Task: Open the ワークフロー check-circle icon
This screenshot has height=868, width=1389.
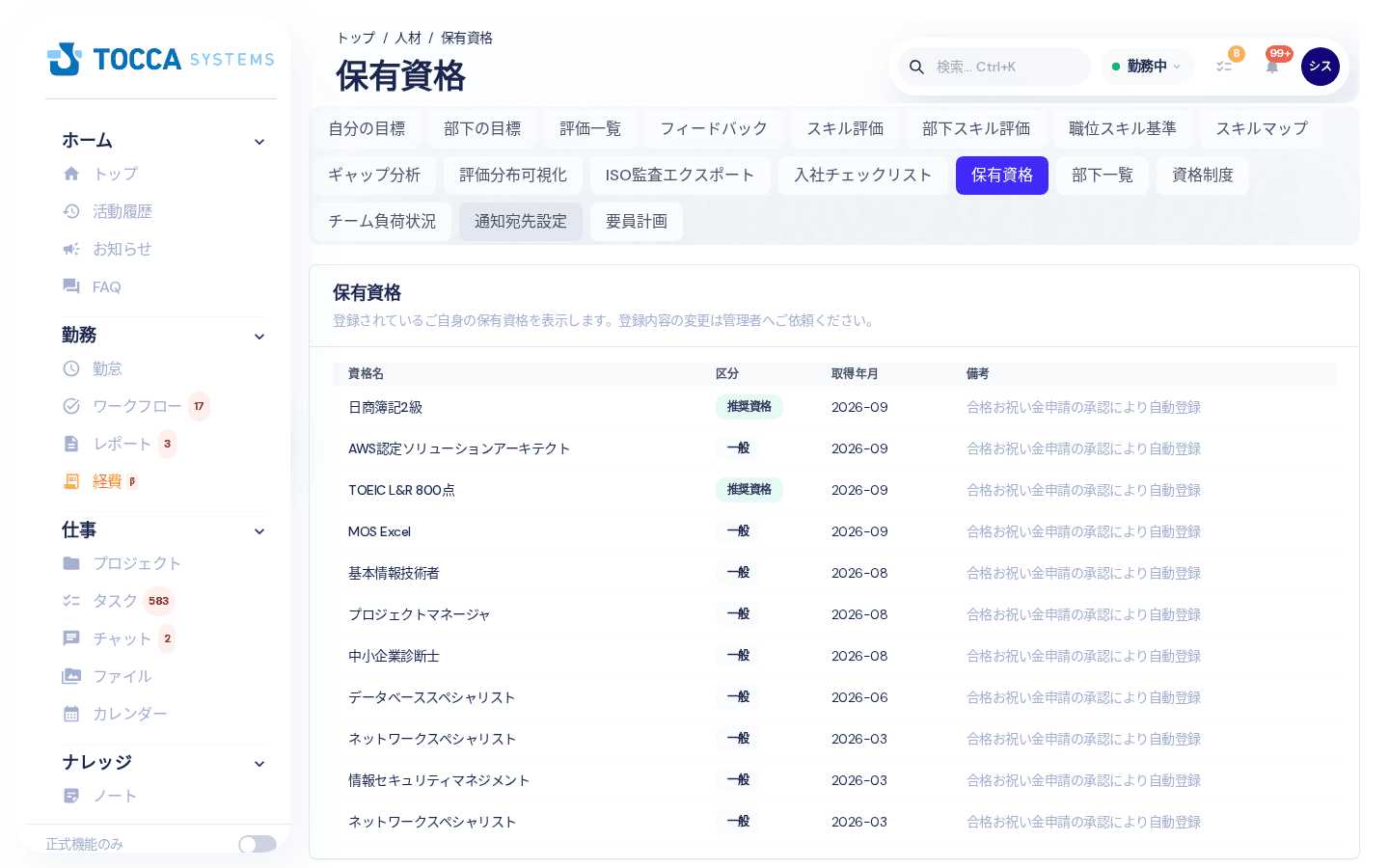Action: pyautogui.click(x=71, y=406)
